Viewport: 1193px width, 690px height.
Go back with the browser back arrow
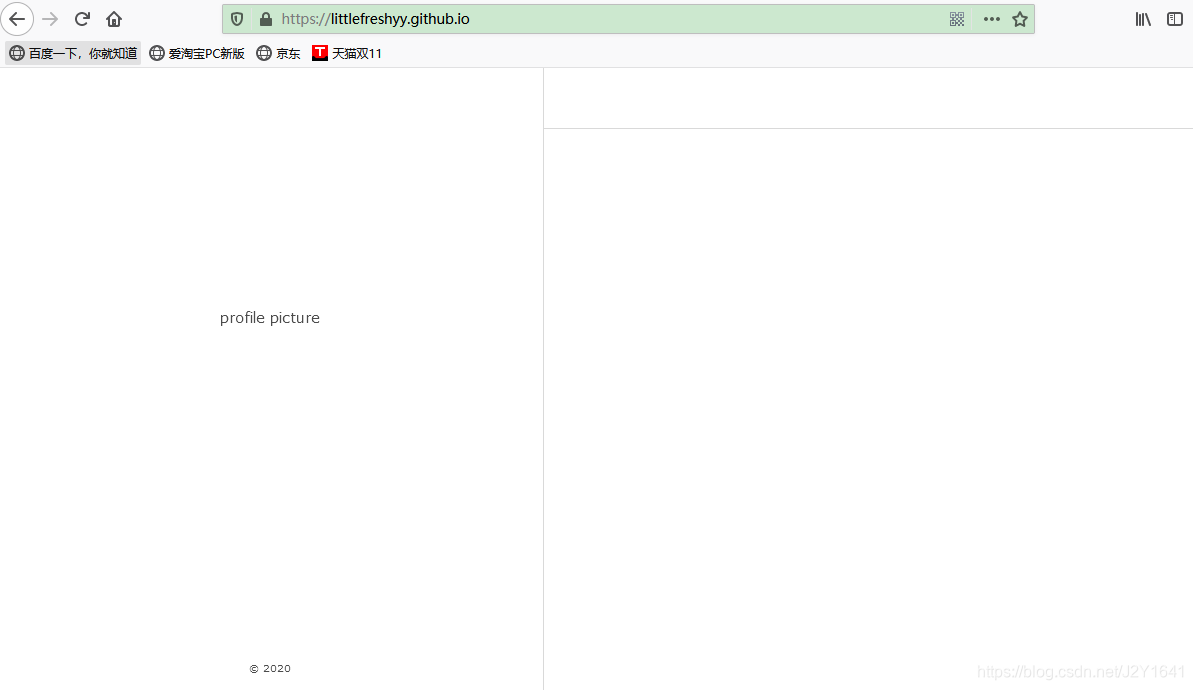17,19
